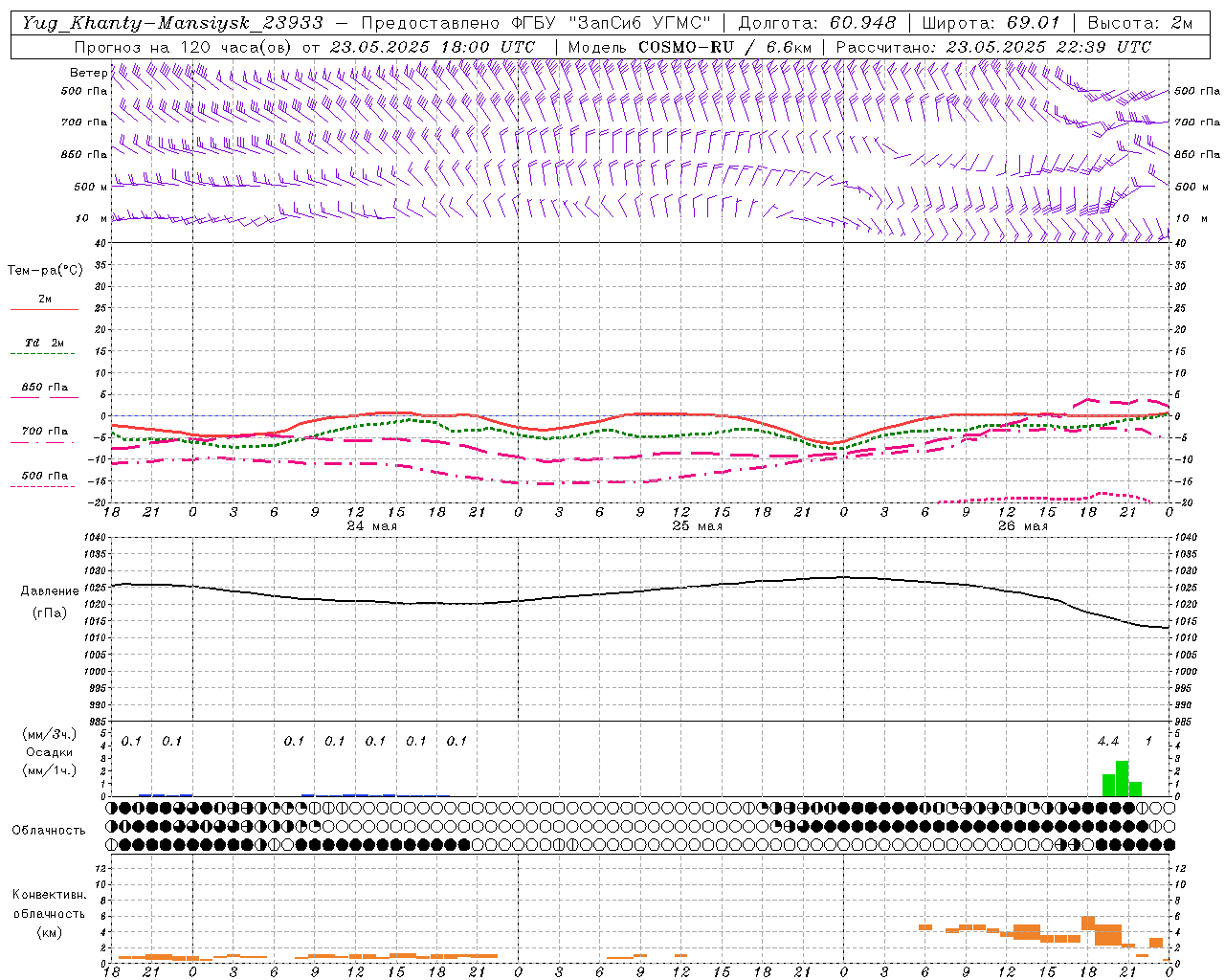The width and height of the screenshot is (1225, 980).
Task: Click the pink 700 гПа legend line sample
Action: click(x=42, y=442)
